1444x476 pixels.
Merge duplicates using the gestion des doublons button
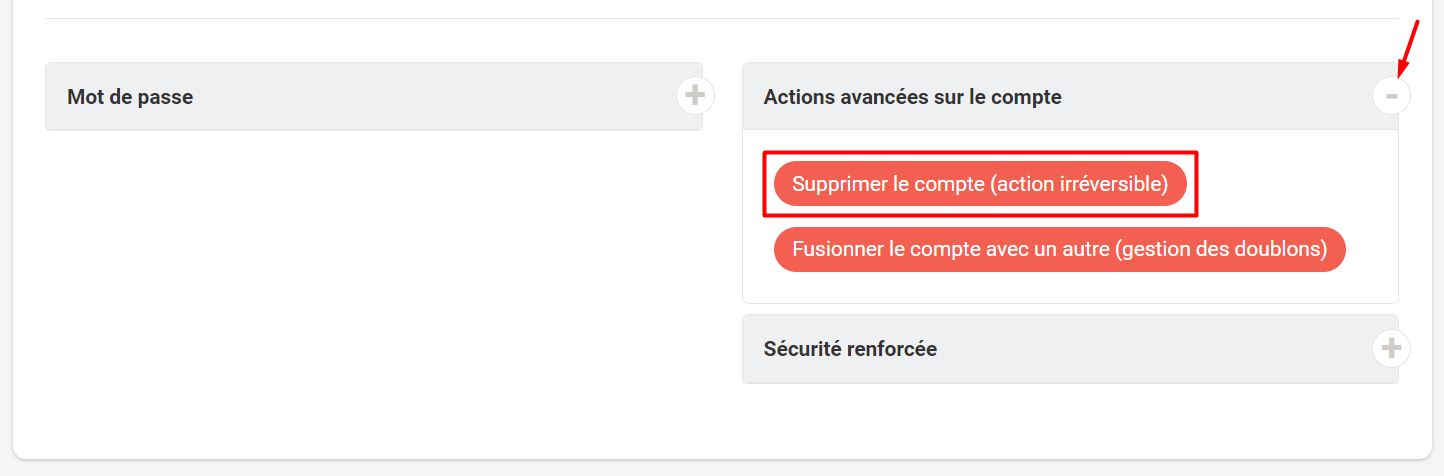pyautogui.click(x=1060, y=249)
